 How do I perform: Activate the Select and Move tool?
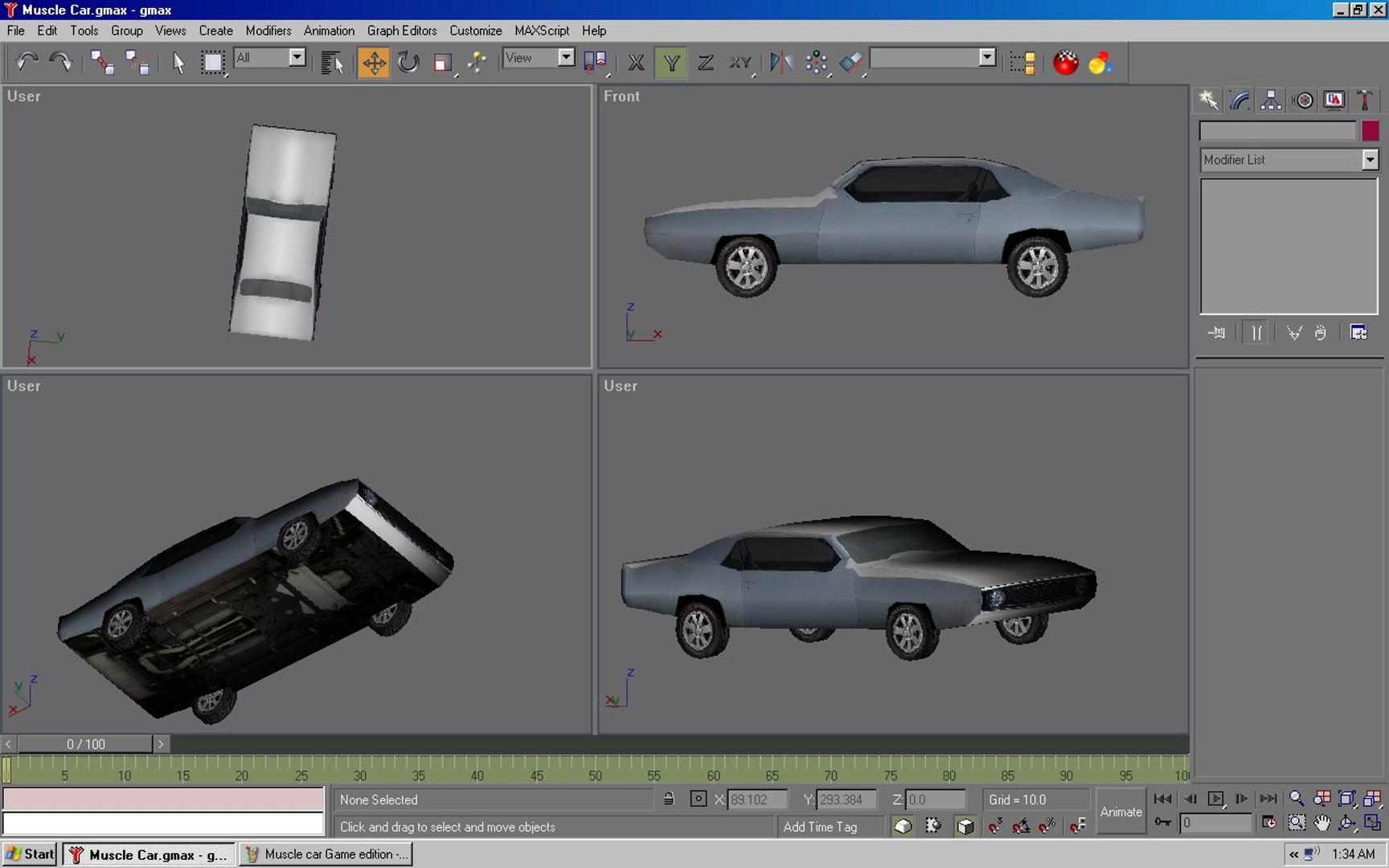pos(374,62)
